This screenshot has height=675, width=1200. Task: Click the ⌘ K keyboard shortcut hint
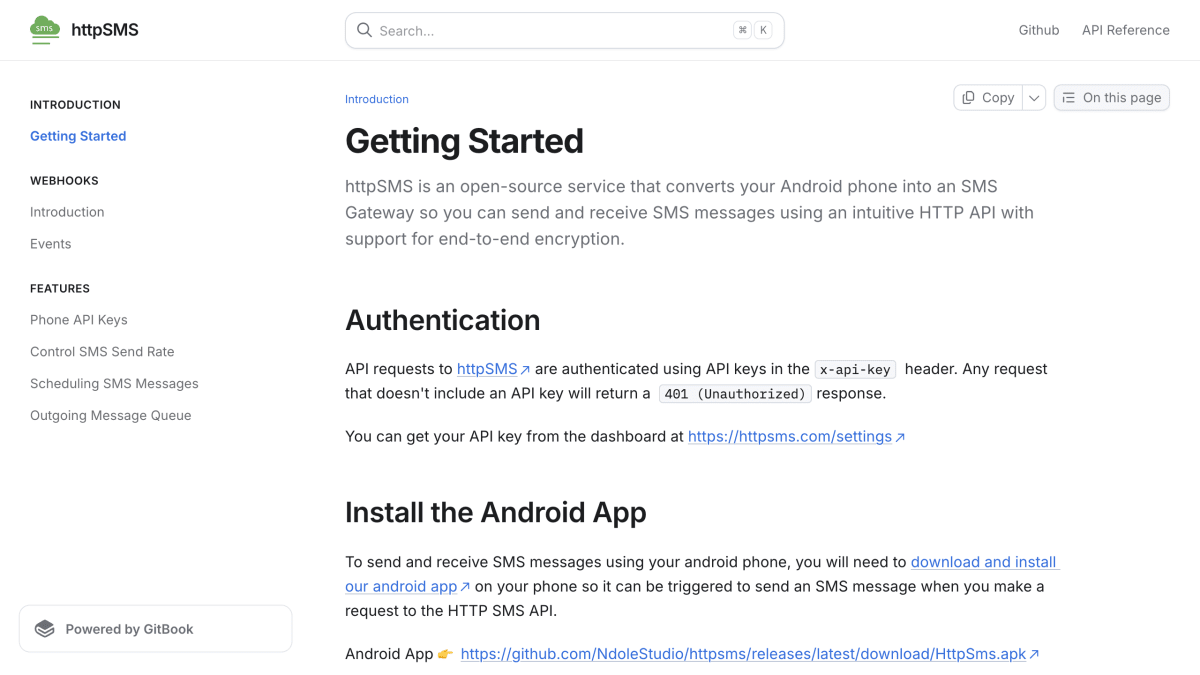[753, 30]
